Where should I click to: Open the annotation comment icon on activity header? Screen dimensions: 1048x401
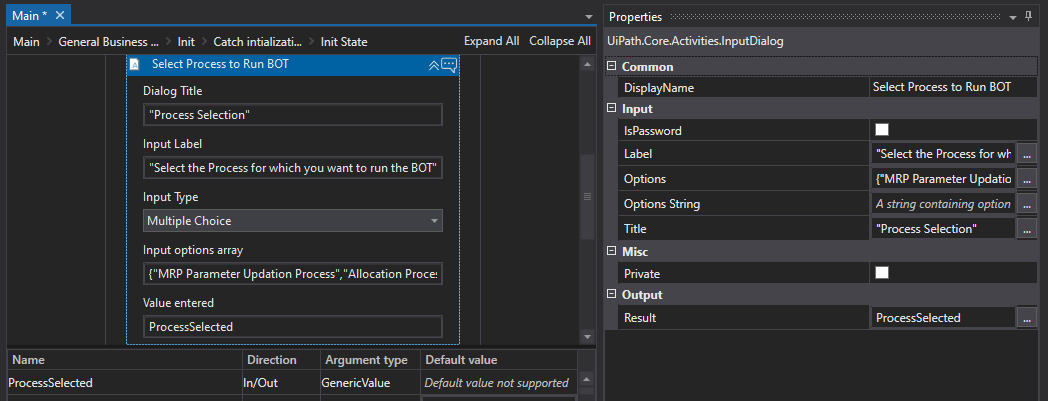point(449,64)
